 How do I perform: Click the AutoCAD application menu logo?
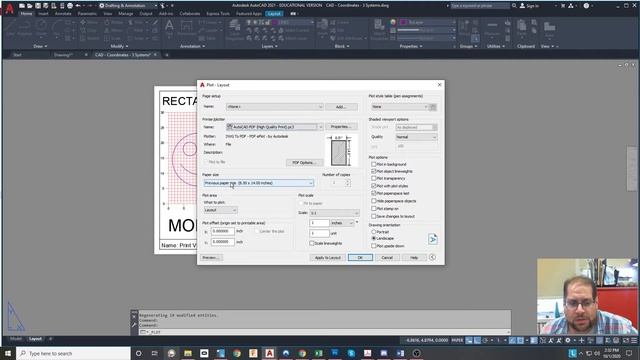(x=9, y=8)
